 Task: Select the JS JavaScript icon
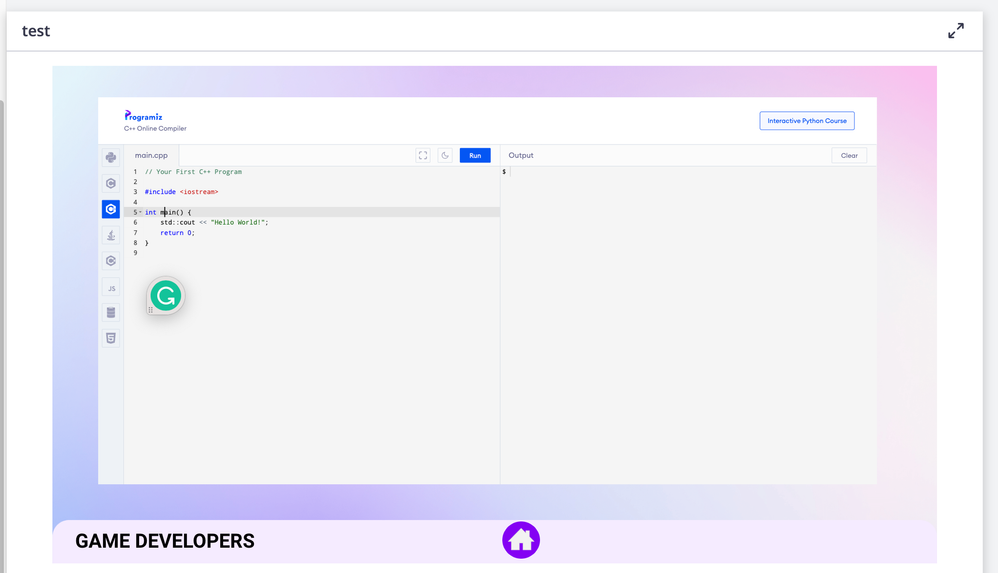click(x=111, y=288)
